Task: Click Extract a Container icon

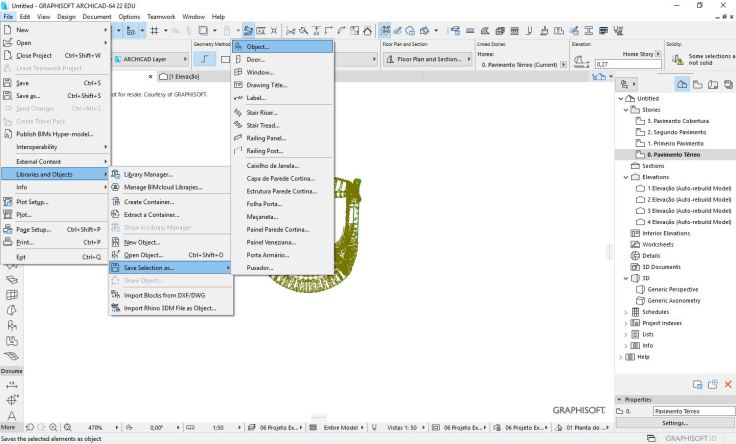Action: pos(115,214)
